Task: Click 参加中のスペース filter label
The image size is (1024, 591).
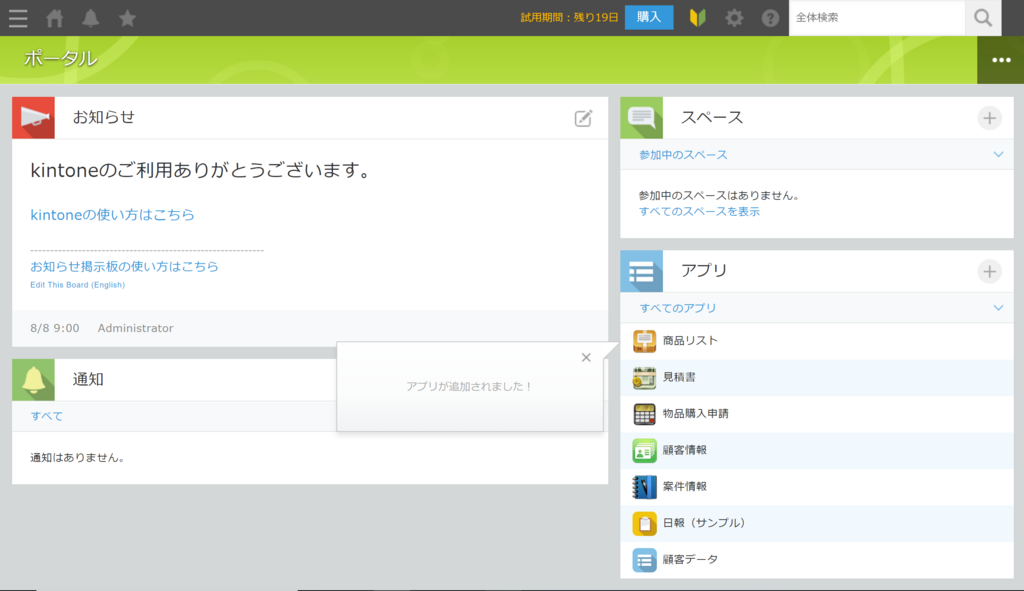Action: pyautogui.click(x=682, y=155)
